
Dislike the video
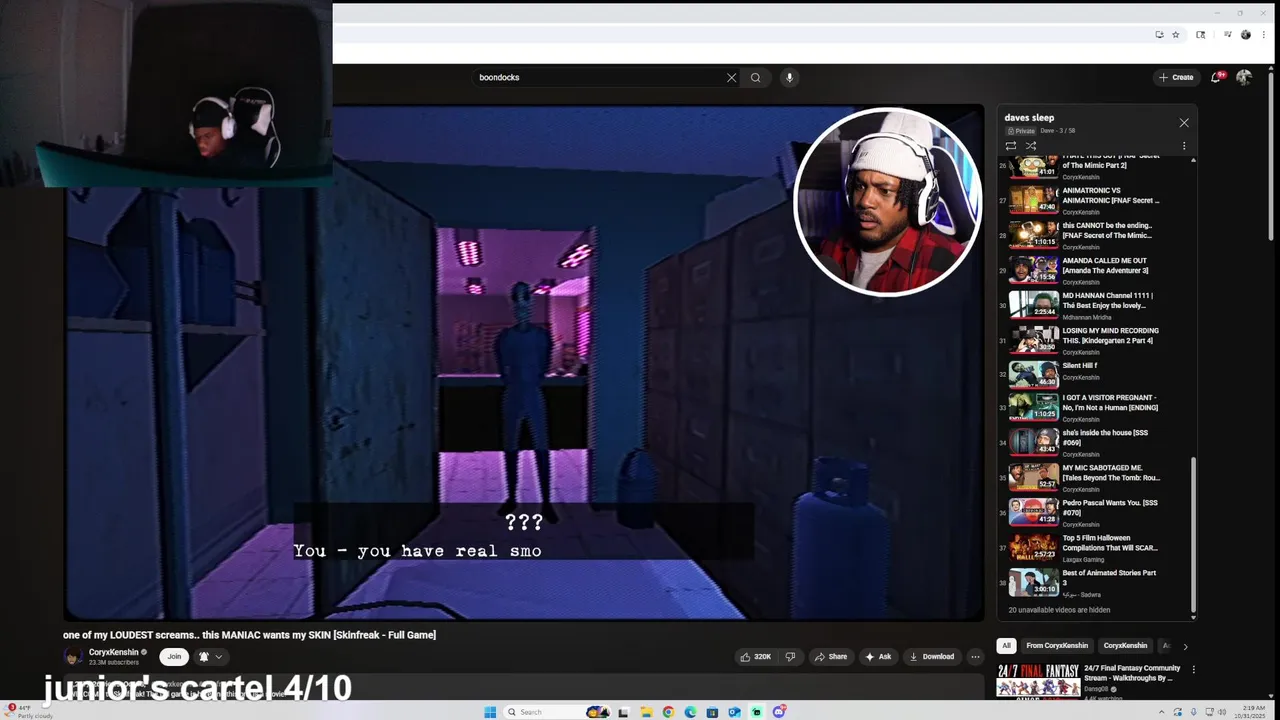pyautogui.click(x=790, y=657)
